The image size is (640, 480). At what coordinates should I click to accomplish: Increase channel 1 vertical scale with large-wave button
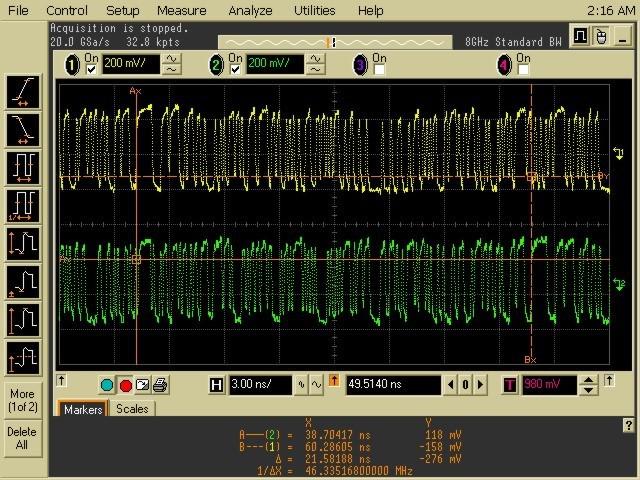pos(171,59)
